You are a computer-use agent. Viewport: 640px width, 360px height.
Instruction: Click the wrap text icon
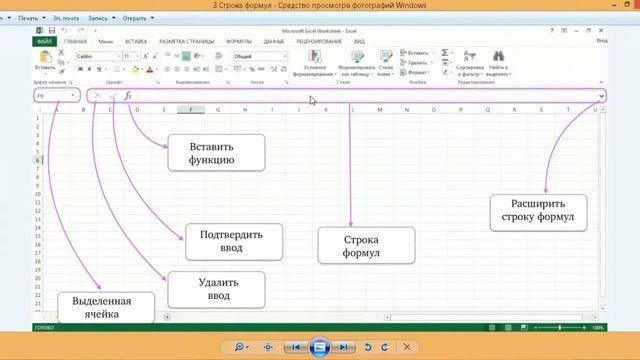[x=219, y=56]
